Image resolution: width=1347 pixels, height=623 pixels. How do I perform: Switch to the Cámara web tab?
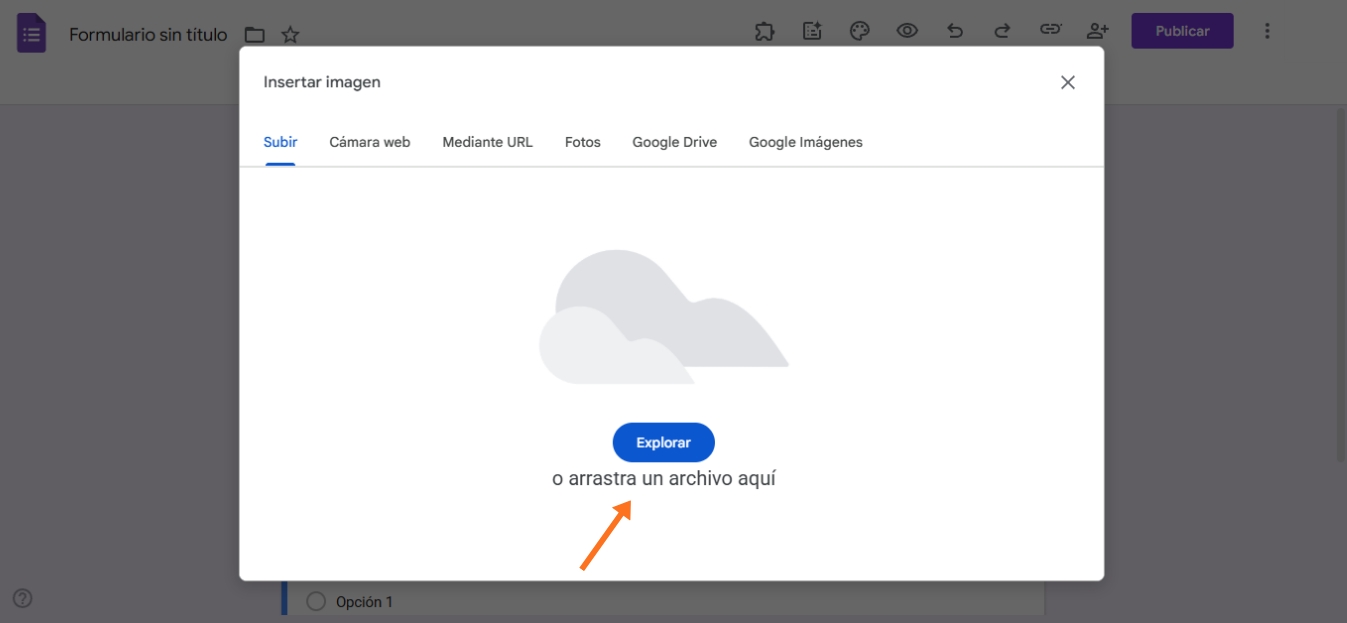[x=369, y=142]
